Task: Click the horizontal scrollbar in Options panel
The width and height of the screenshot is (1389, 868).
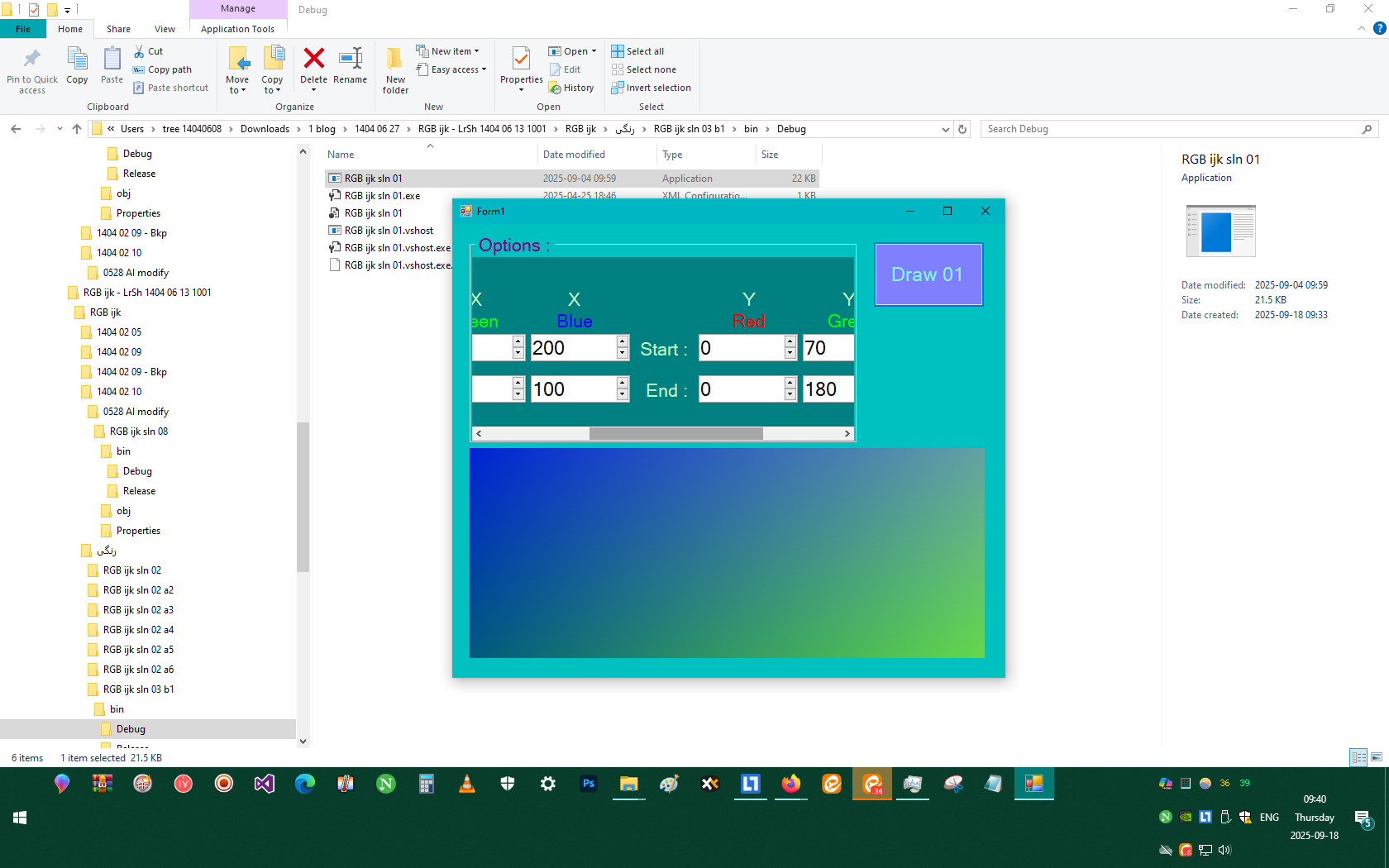Action: point(675,433)
